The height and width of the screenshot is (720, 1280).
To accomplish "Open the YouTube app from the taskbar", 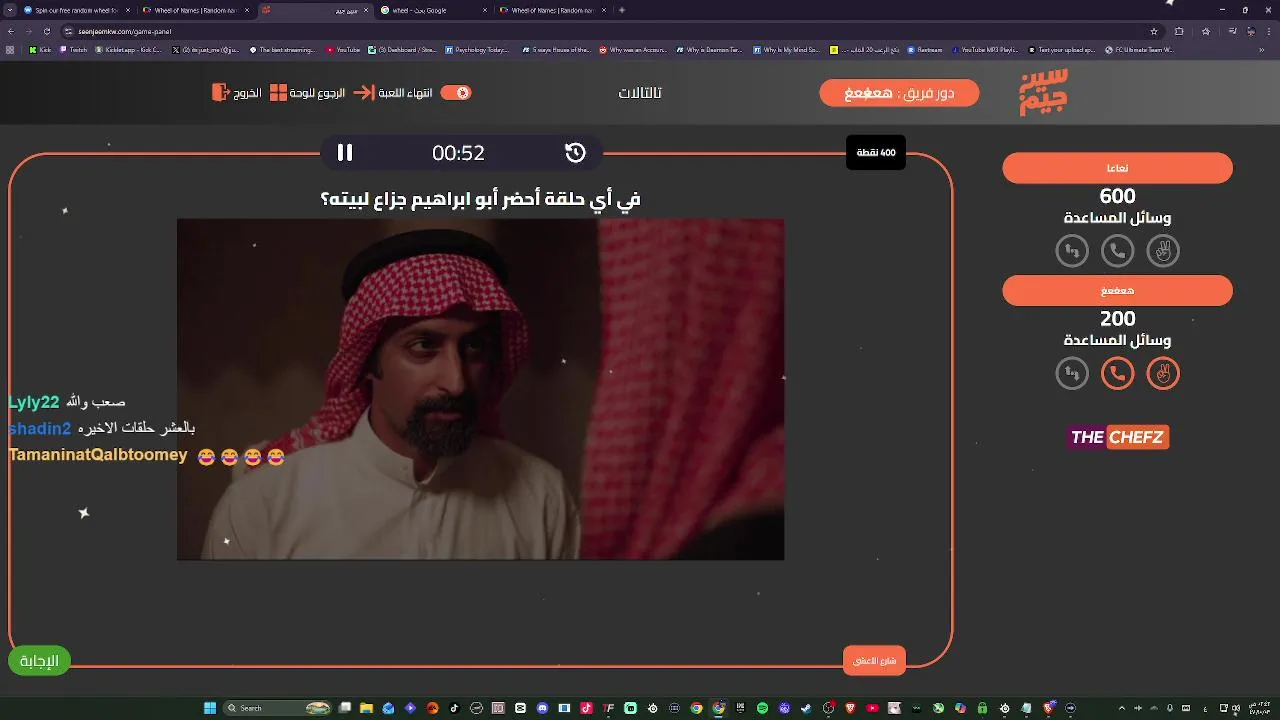I will click(872, 708).
